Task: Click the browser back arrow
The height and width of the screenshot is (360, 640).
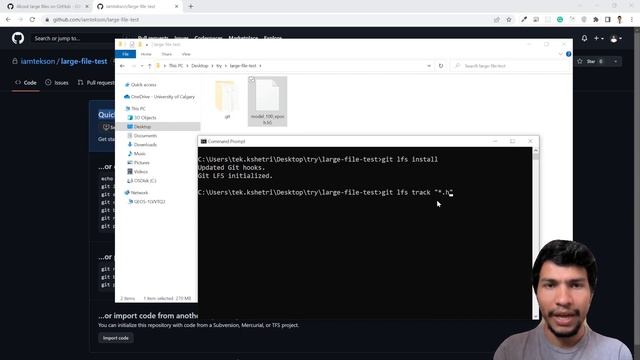Action: [x=8, y=19]
